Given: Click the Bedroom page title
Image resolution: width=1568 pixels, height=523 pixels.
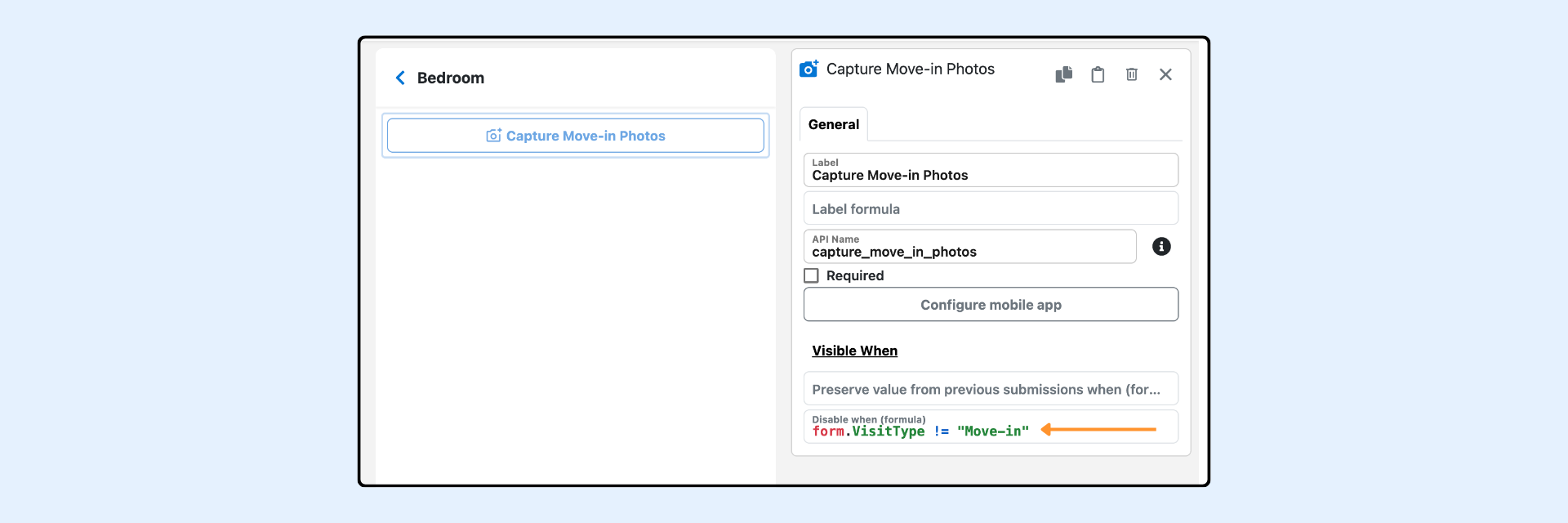Looking at the screenshot, I should (x=451, y=78).
